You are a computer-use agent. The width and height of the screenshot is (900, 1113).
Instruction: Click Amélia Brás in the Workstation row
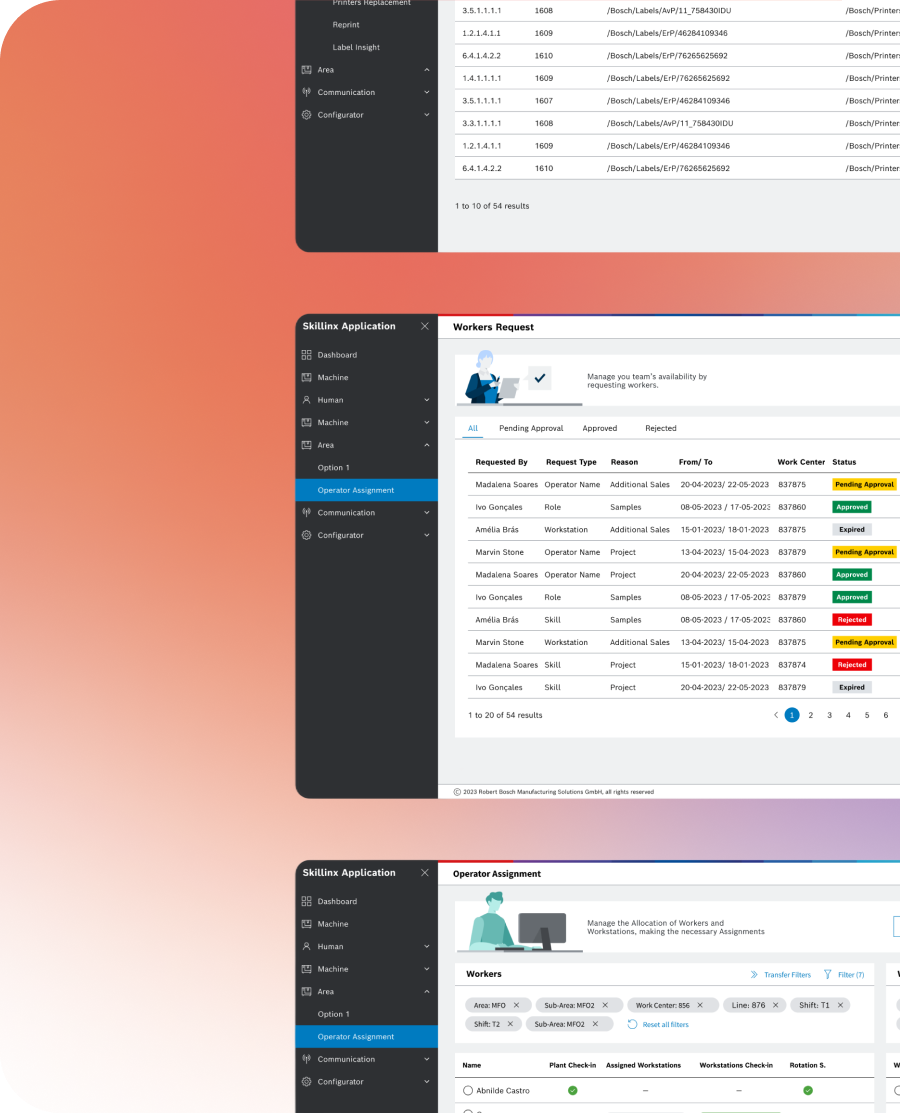point(497,530)
